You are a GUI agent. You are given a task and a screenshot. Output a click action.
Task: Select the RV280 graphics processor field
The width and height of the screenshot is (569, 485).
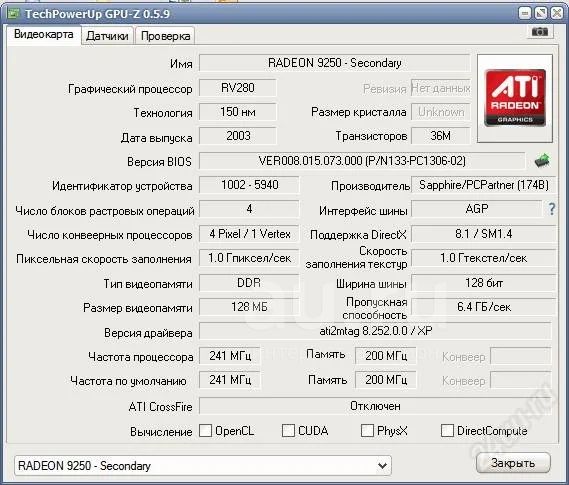coord(238,88)
